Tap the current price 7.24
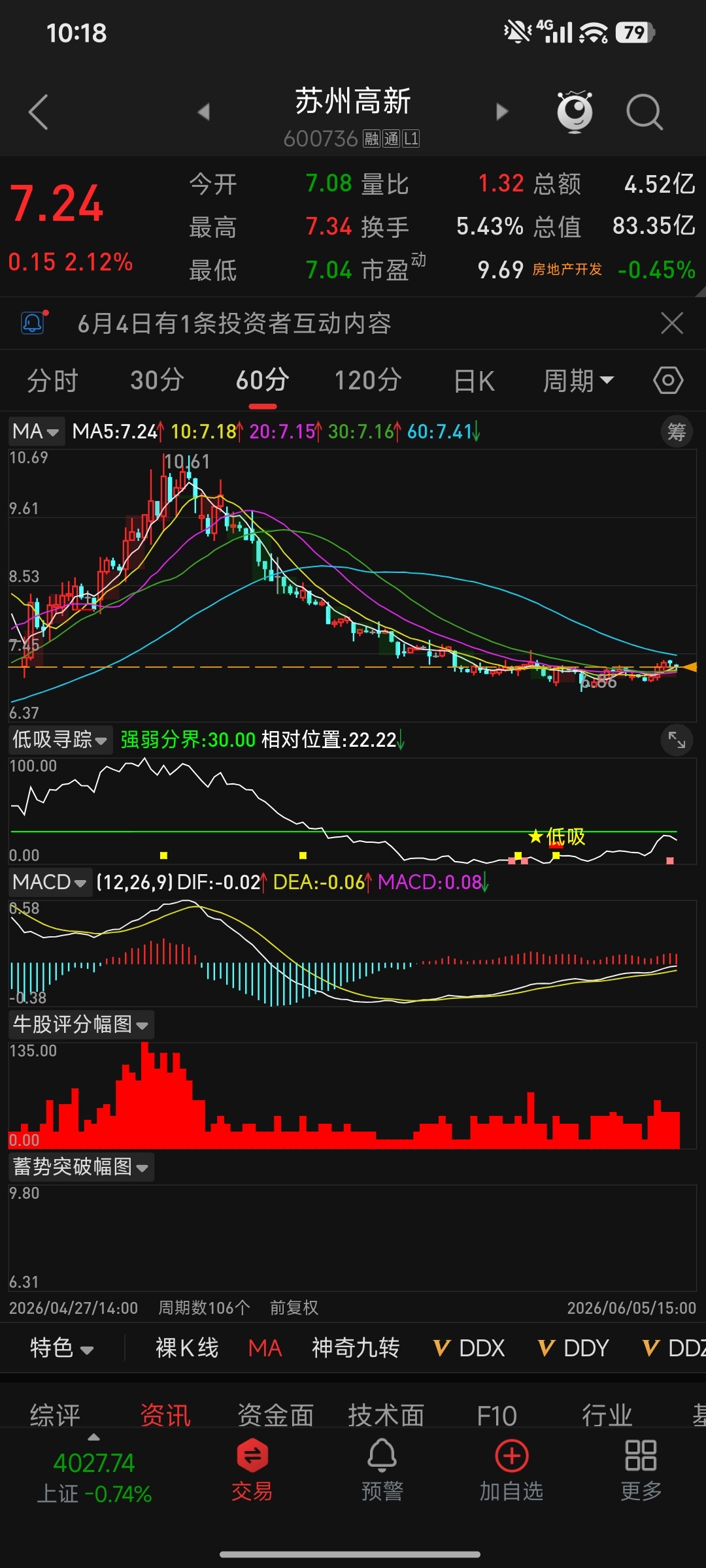 click(57, 203)
